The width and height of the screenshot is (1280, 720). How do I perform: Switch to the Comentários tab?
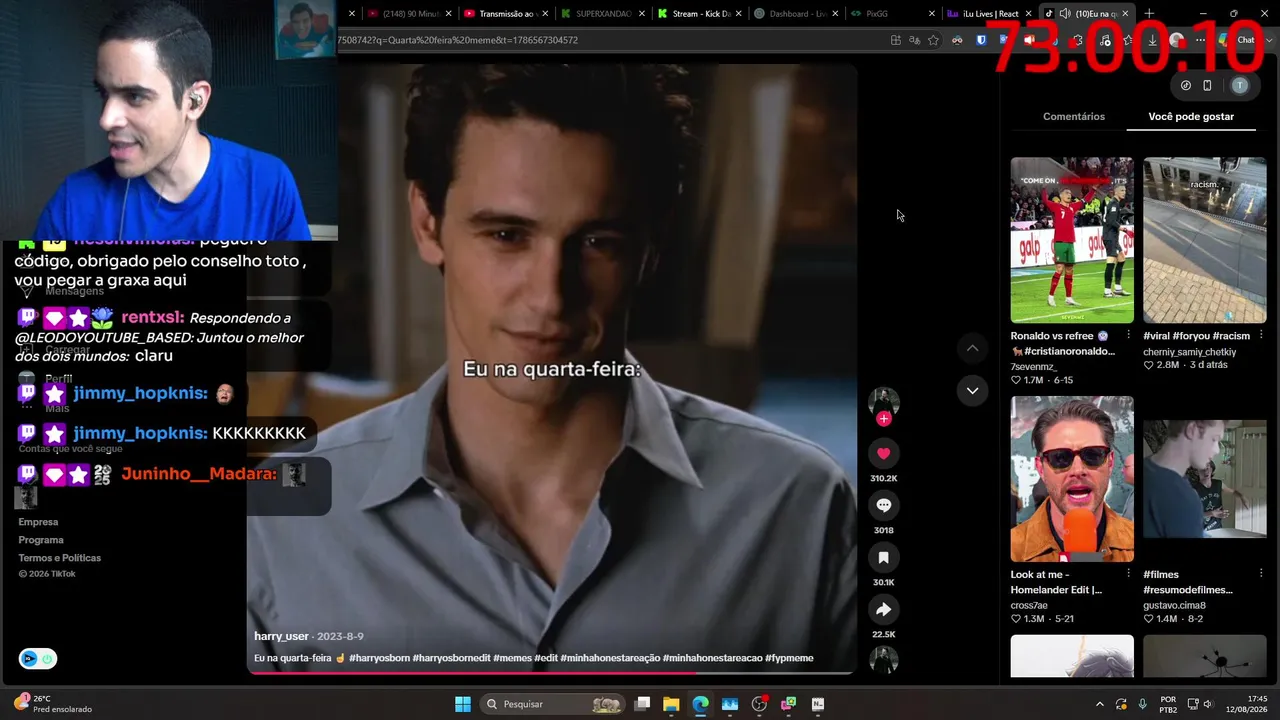(x=1074, y=117)
